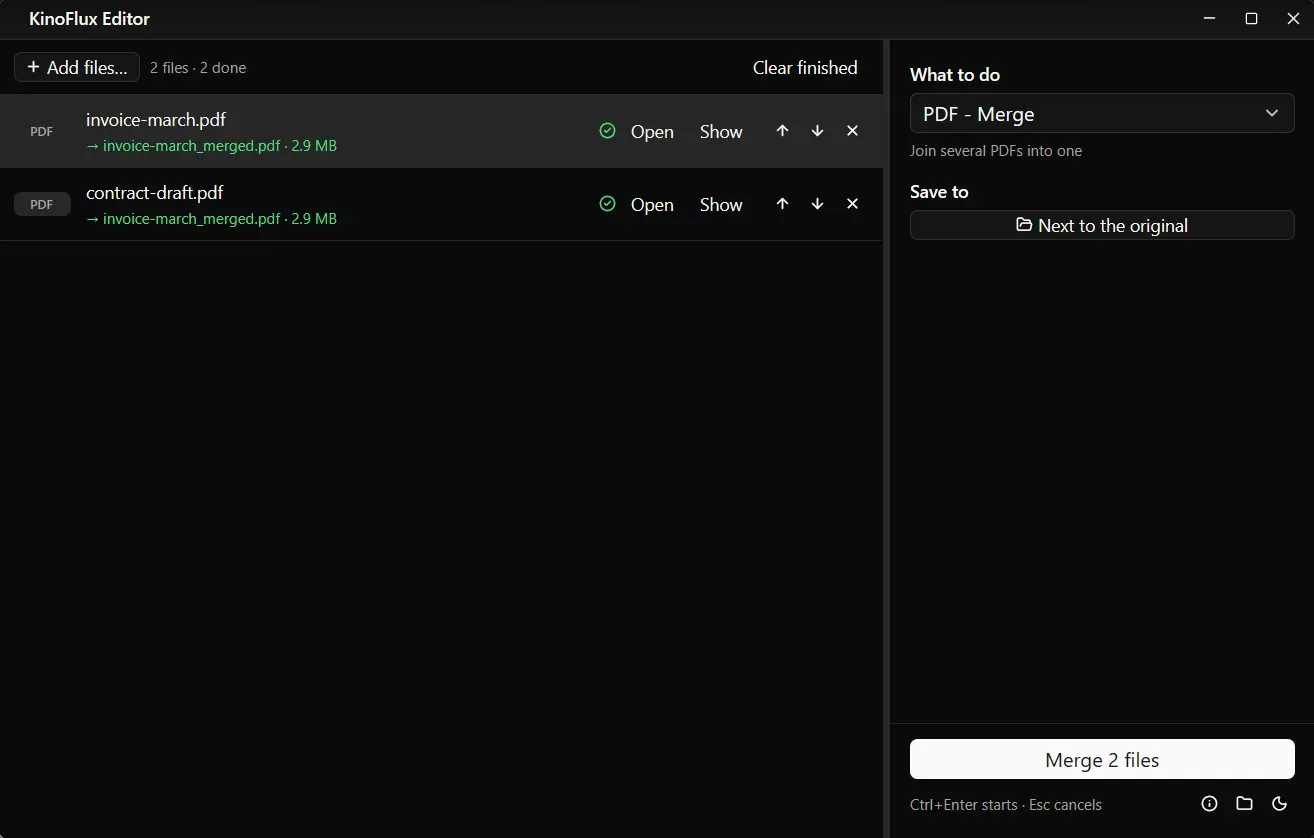Move contract-draft.pdf up in the list
Image resolution: width=1314 pixels, height=838 pixels.
pyautogui.click(x=782, y=204)
